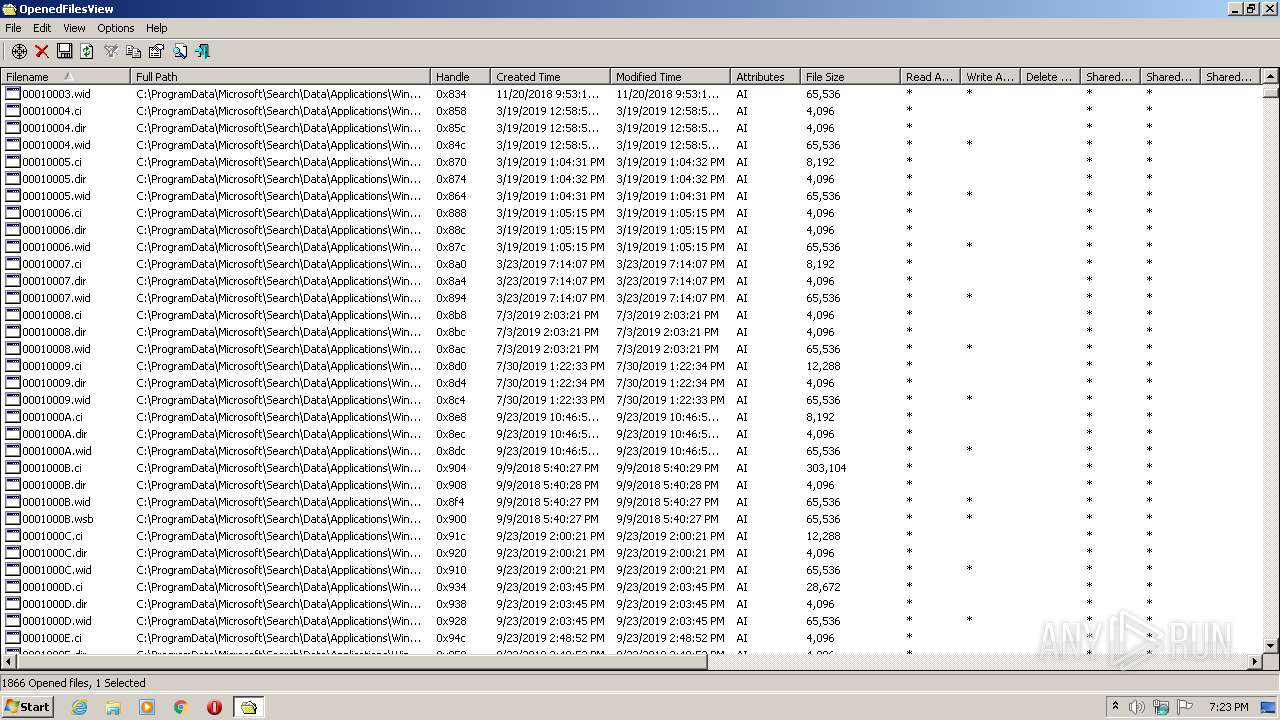Click horizontal scrollbar right arrow

click(1254, 661)
